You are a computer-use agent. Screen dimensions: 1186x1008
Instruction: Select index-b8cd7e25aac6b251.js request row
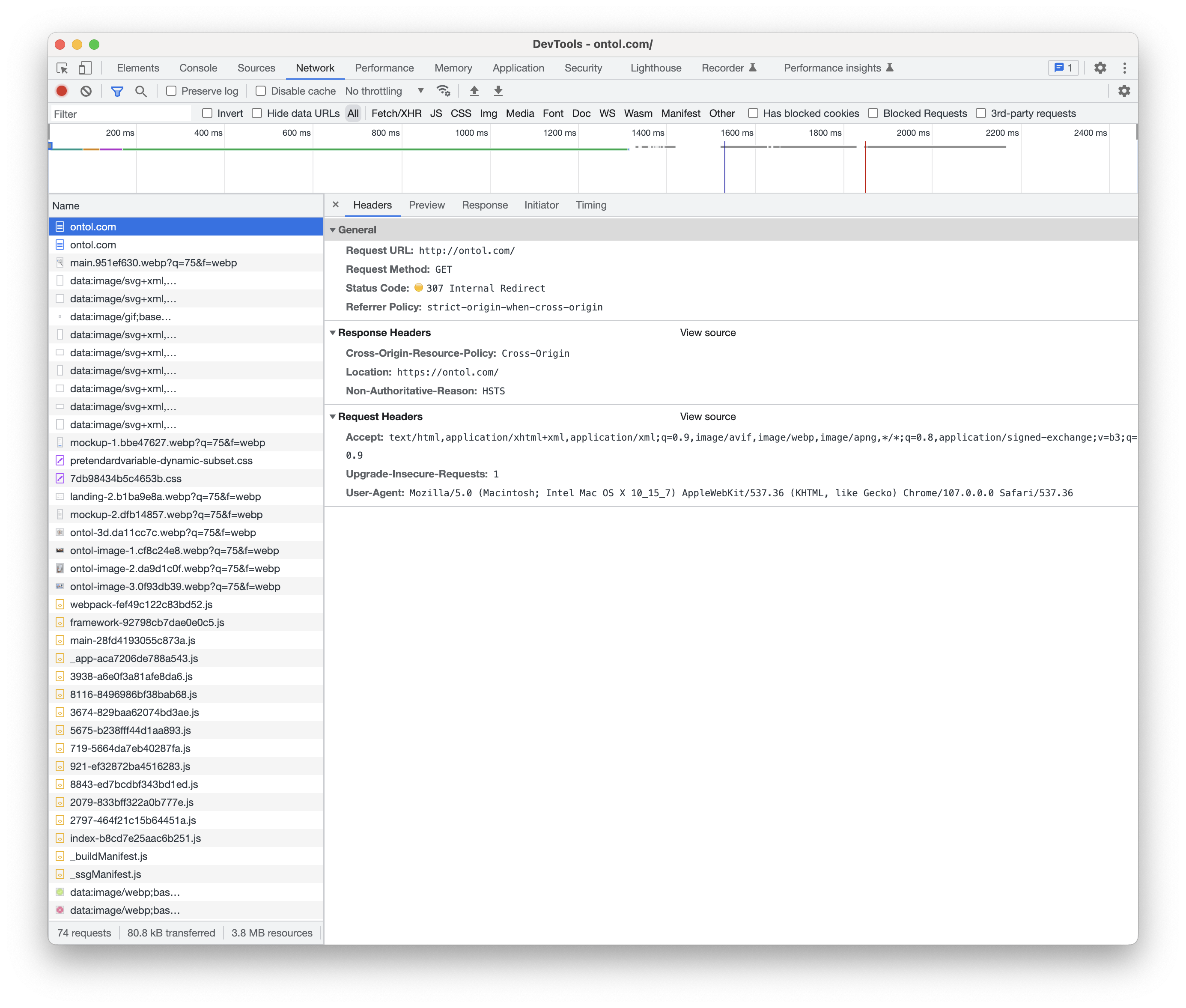point(186,838)
